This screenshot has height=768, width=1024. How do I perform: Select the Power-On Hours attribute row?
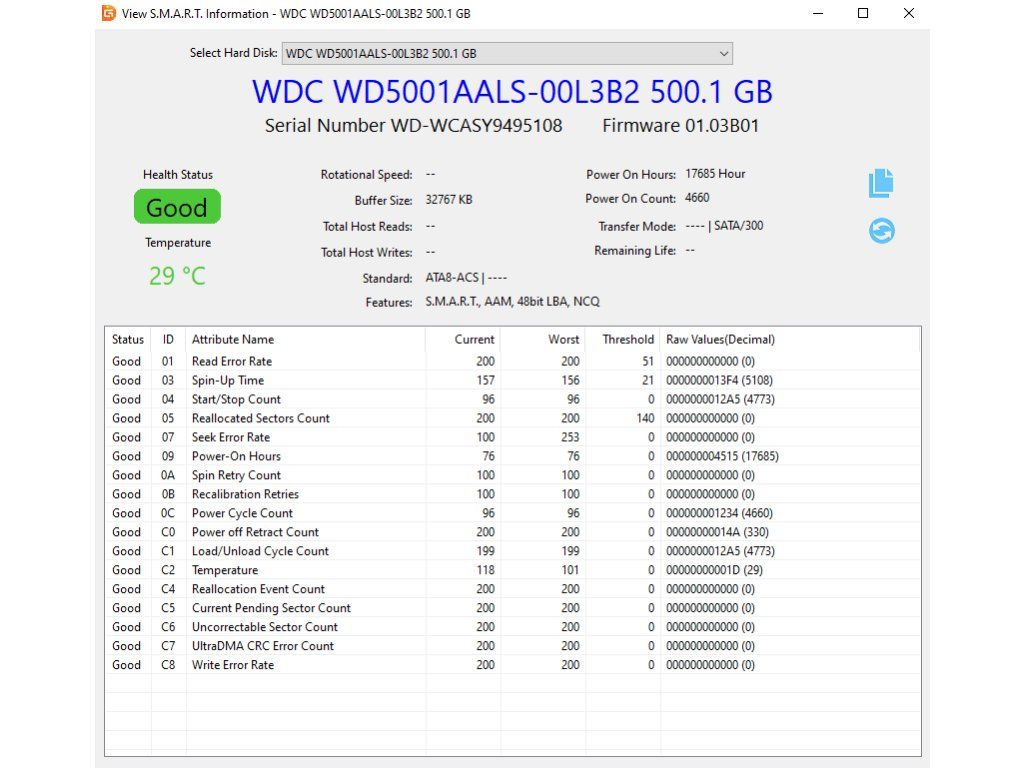236,456
